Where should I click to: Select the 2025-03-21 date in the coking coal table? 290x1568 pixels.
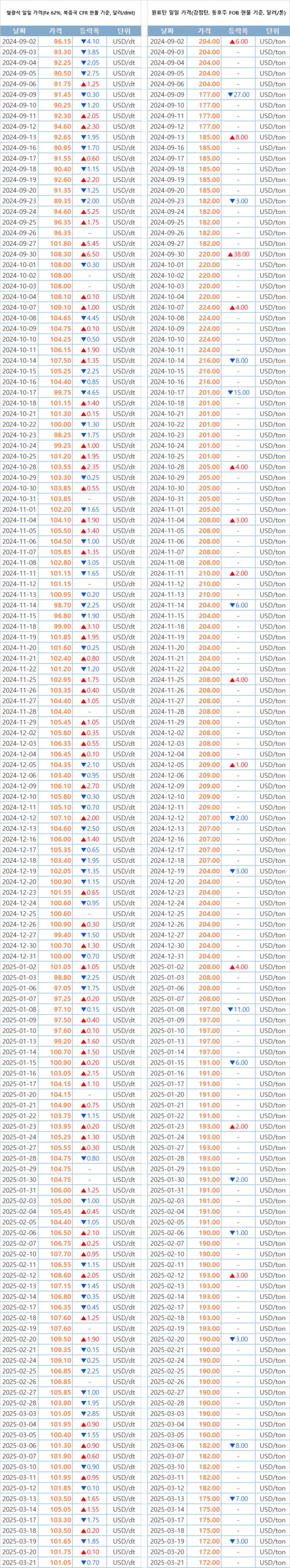coord(167,1563)
